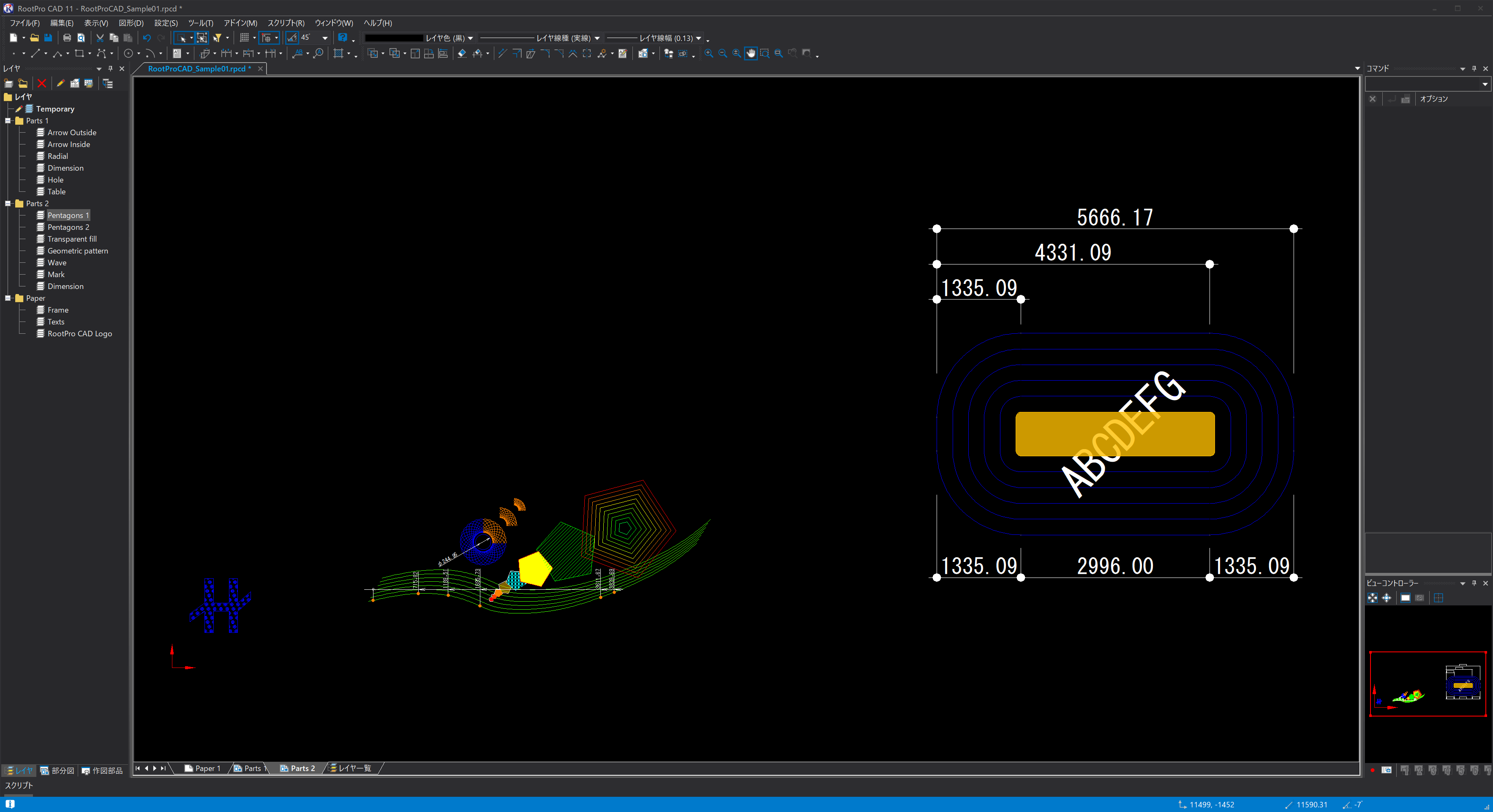Image resolution: width=1493 pixels, height=812 pixels.
Task: Toggle visibility of Pentagons 2 layer
Action: [x=41, y=226]
